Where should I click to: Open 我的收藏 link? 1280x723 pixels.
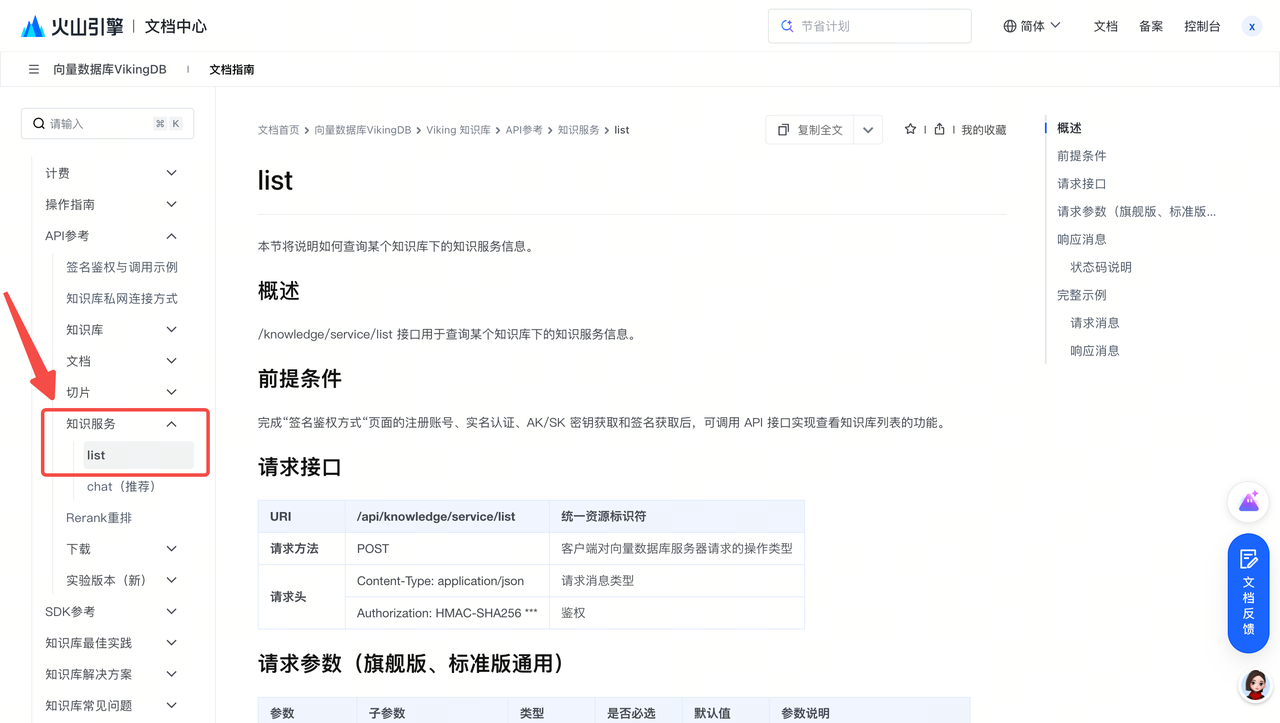984,130
